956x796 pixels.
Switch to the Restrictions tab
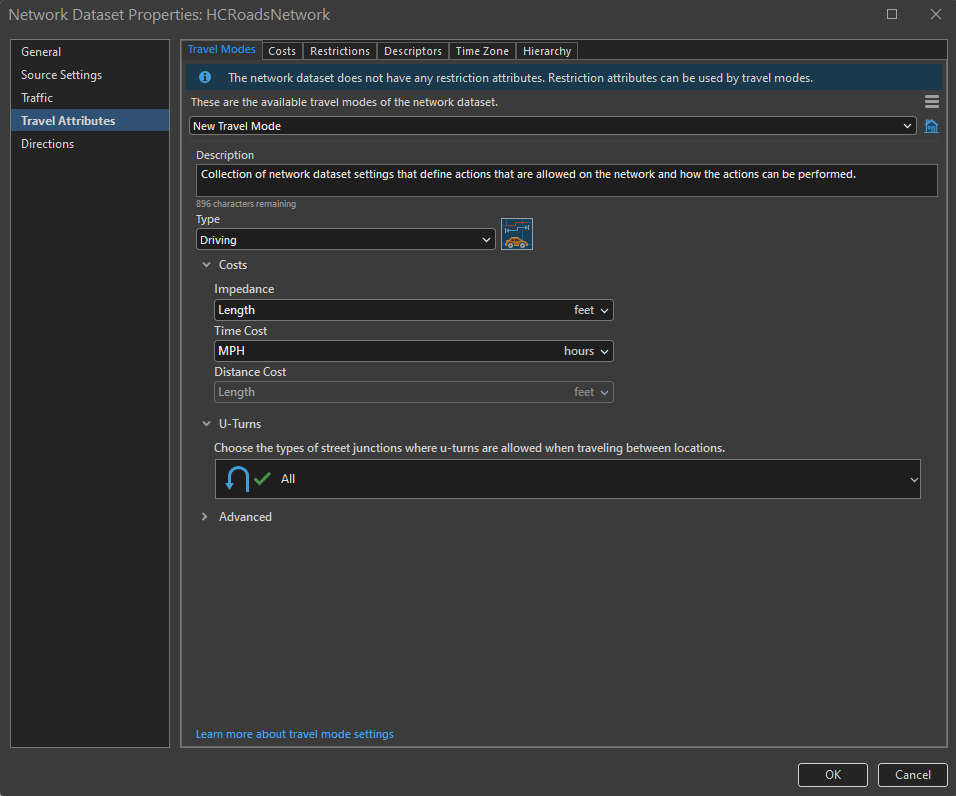340,51
